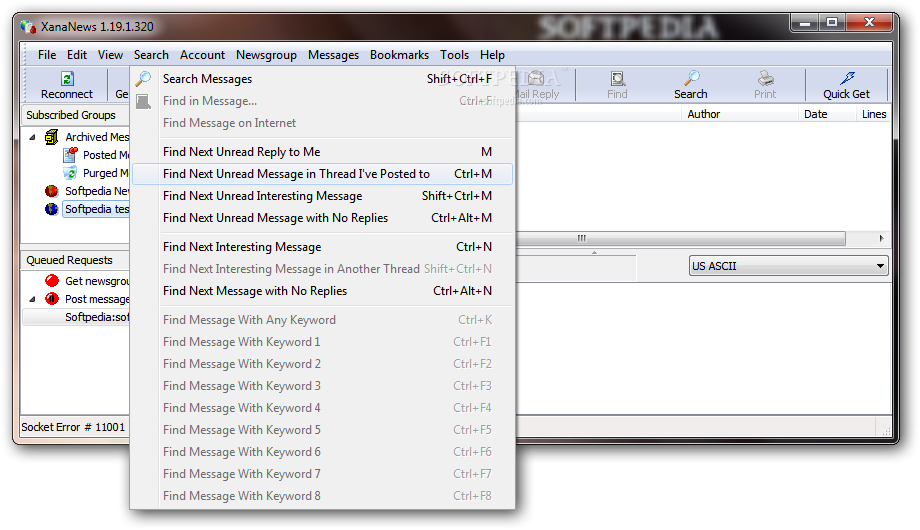Choose Find Next Unread Message in Thread I've Posted to

[x=323, y=174]
